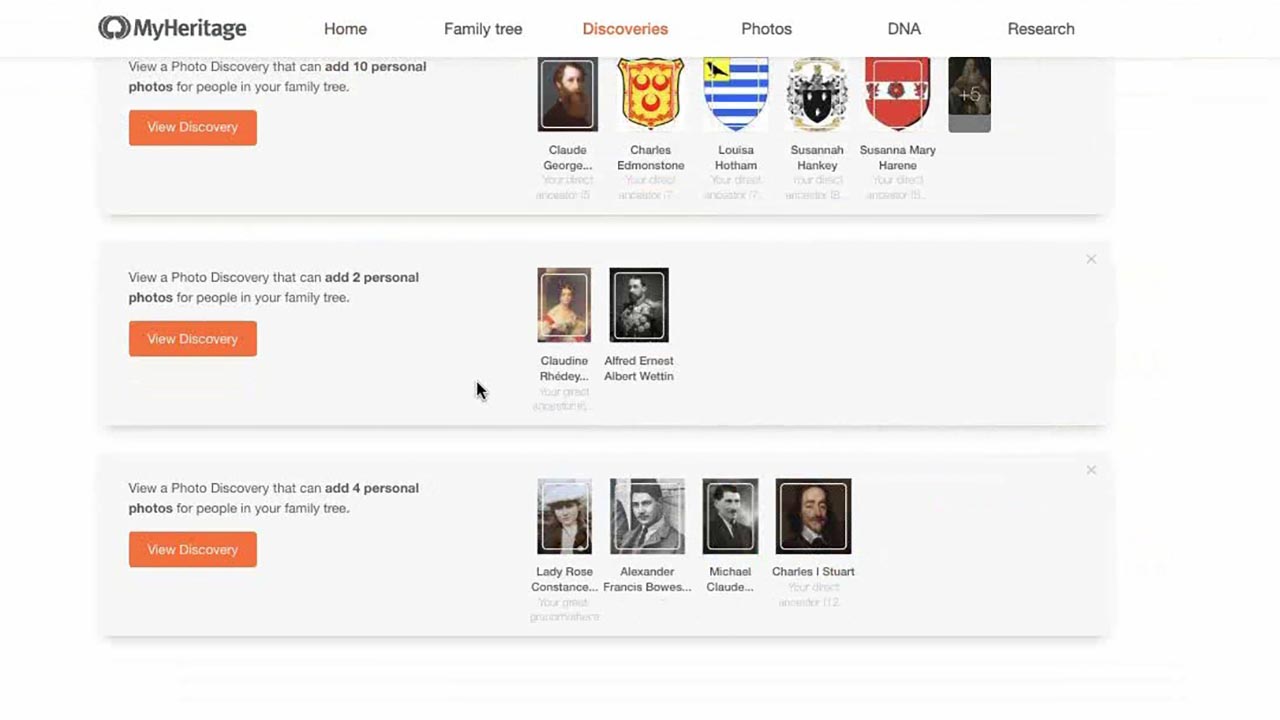Dismiss the 2-photo discovery card
This screenshot has width=1280, height=720.
click(x=1091, y=259)
